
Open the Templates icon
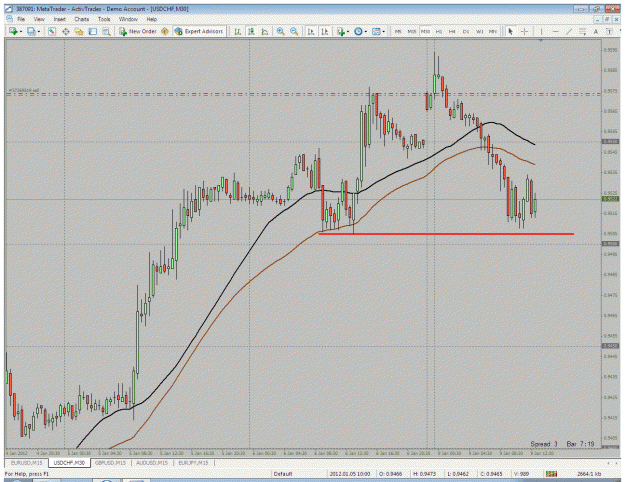pyautogui.click(x=376, y=31)
